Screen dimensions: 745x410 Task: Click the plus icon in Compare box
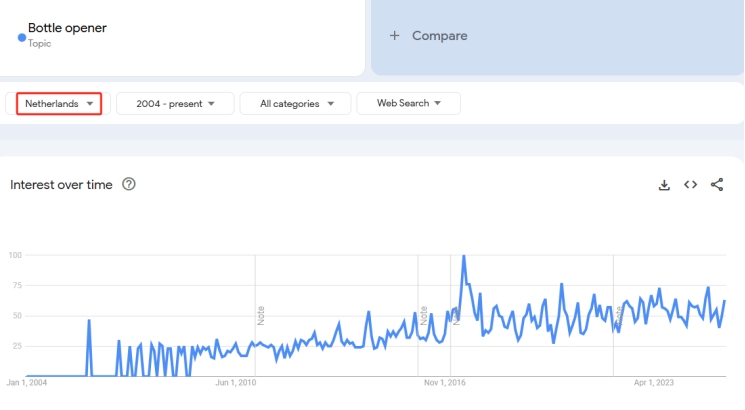394,36
